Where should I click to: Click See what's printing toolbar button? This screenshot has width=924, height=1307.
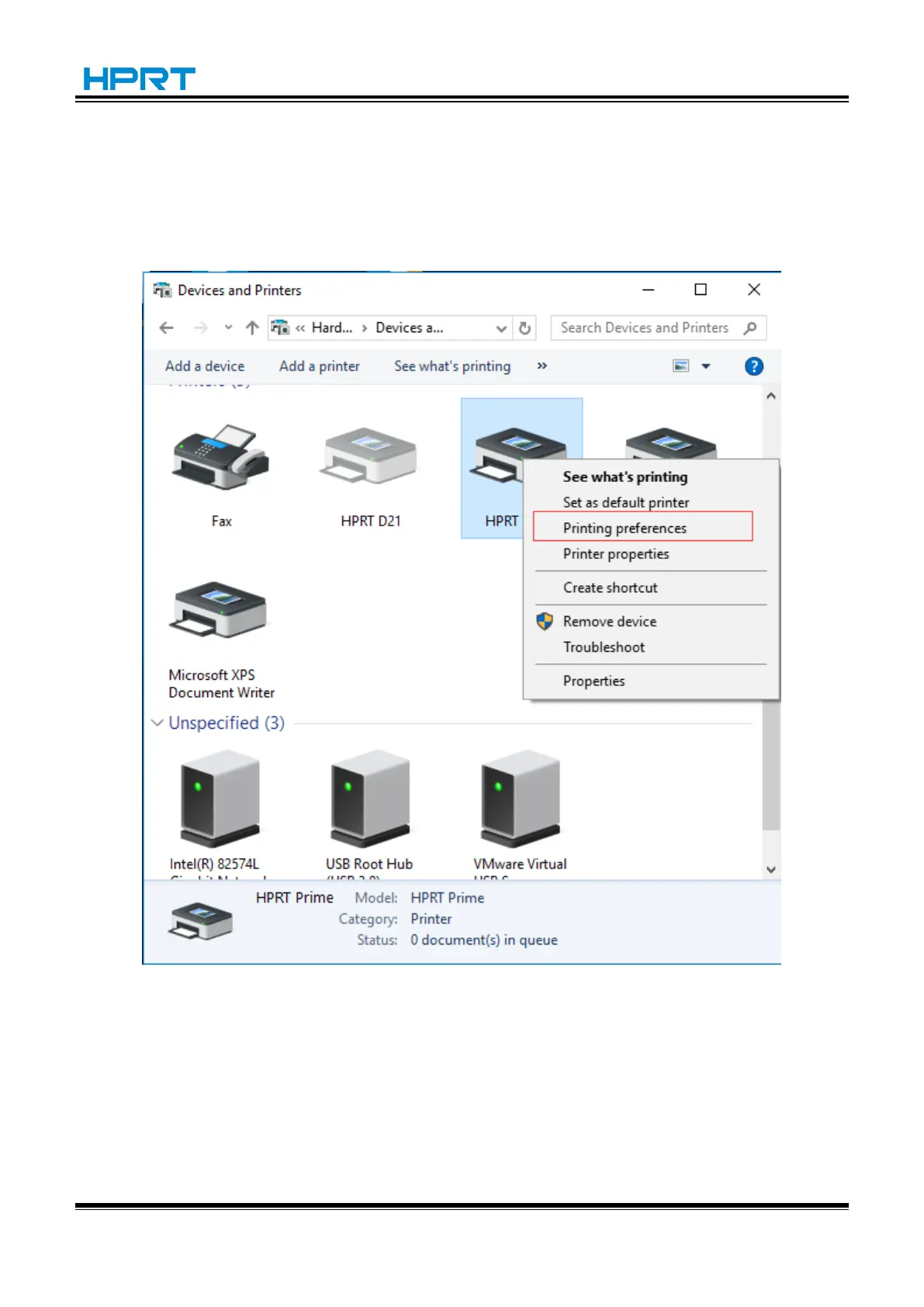coord(452,366)
